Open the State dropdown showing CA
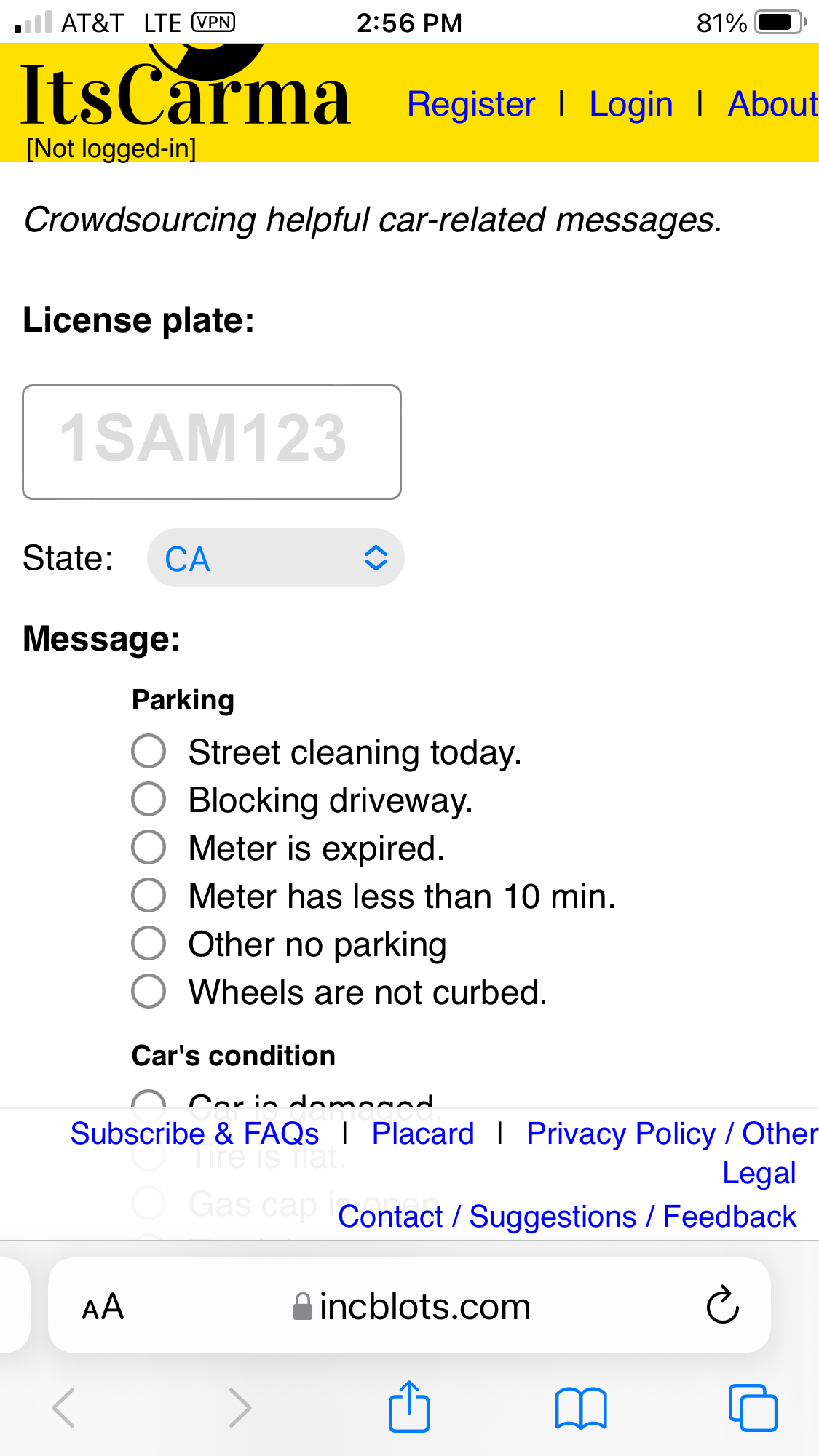The width and height of the screenshot is (819, 1456). 276,558
